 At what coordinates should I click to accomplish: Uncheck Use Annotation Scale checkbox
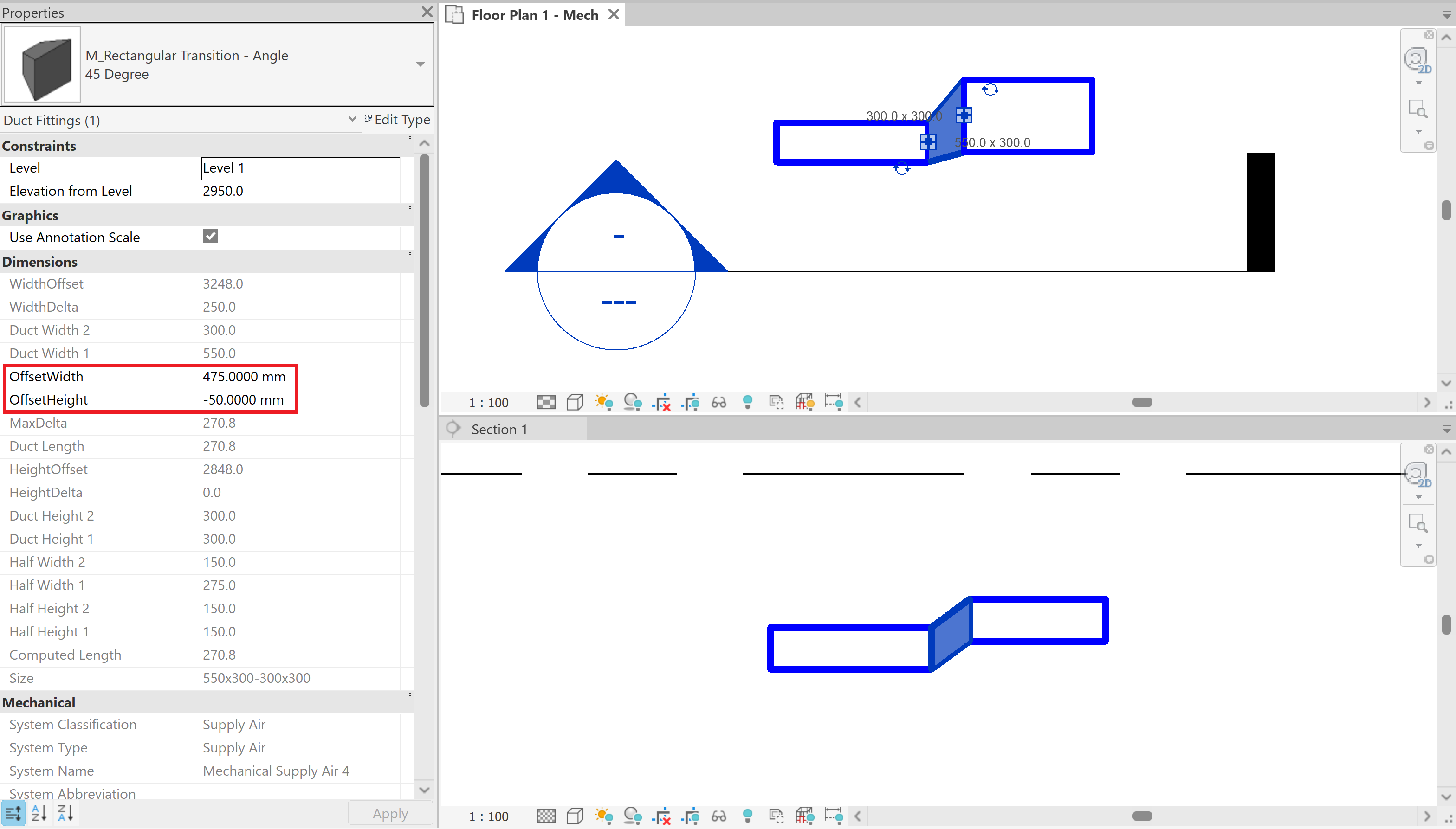click(x=210, y=236)
